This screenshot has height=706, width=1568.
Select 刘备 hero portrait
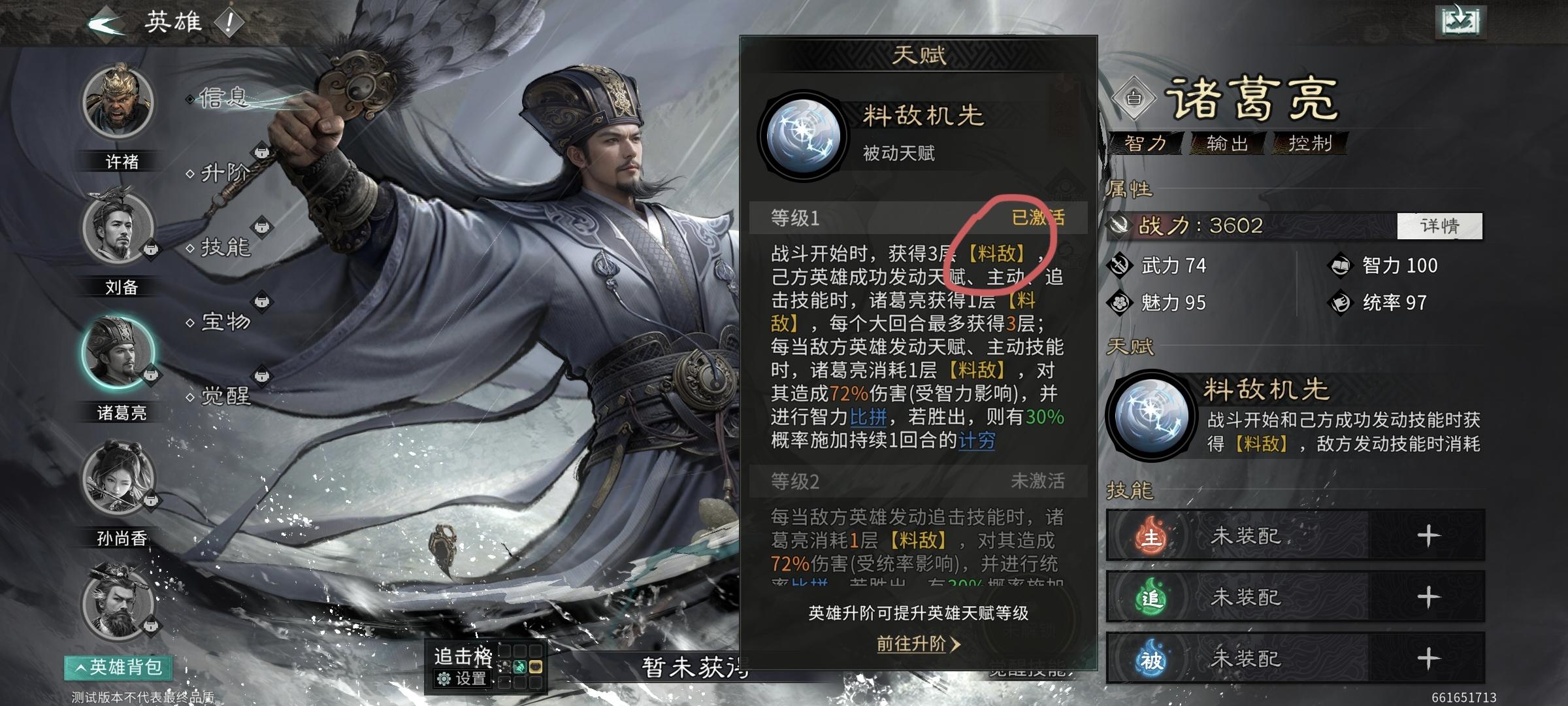click(x=119, y=227)
